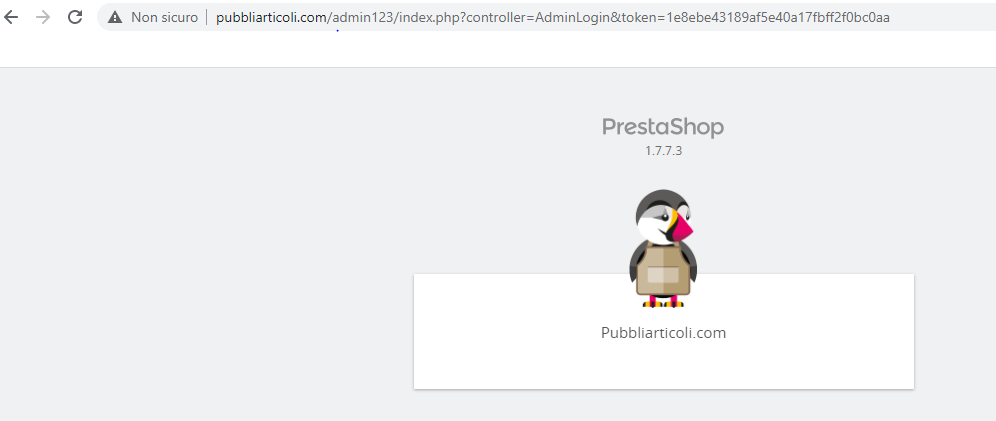Open the site warning triangle icon

(x=115, y=17)
